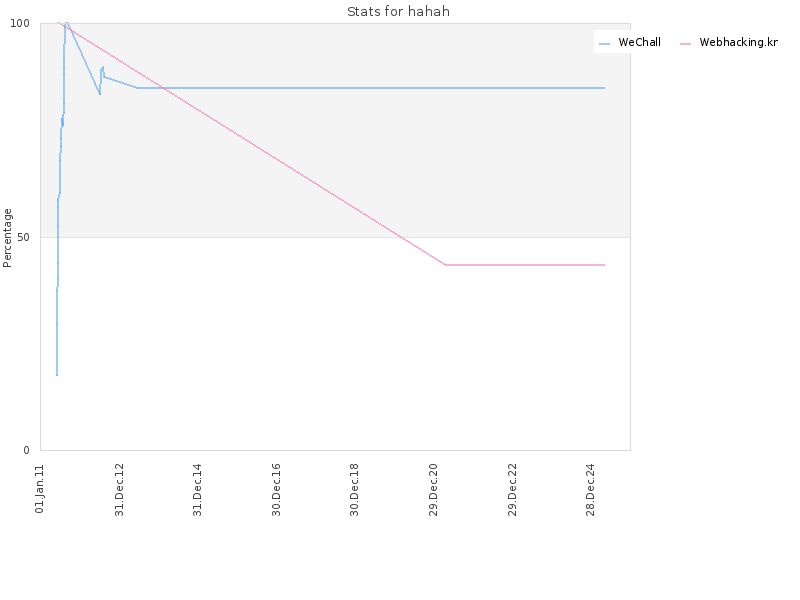Click the 30.Dec.18 date label
The width and height of the screenshot is (800, 600).
click(x=355, y=490)
